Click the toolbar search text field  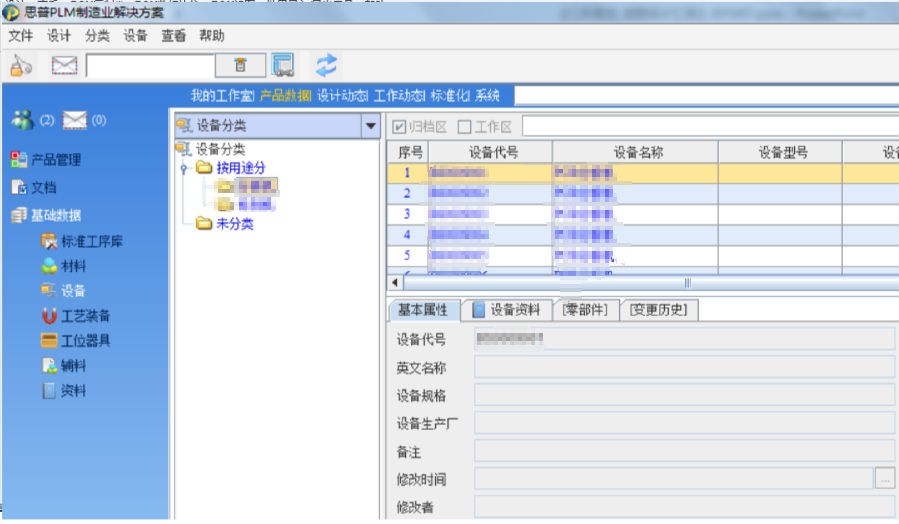(x=150, y=66)
